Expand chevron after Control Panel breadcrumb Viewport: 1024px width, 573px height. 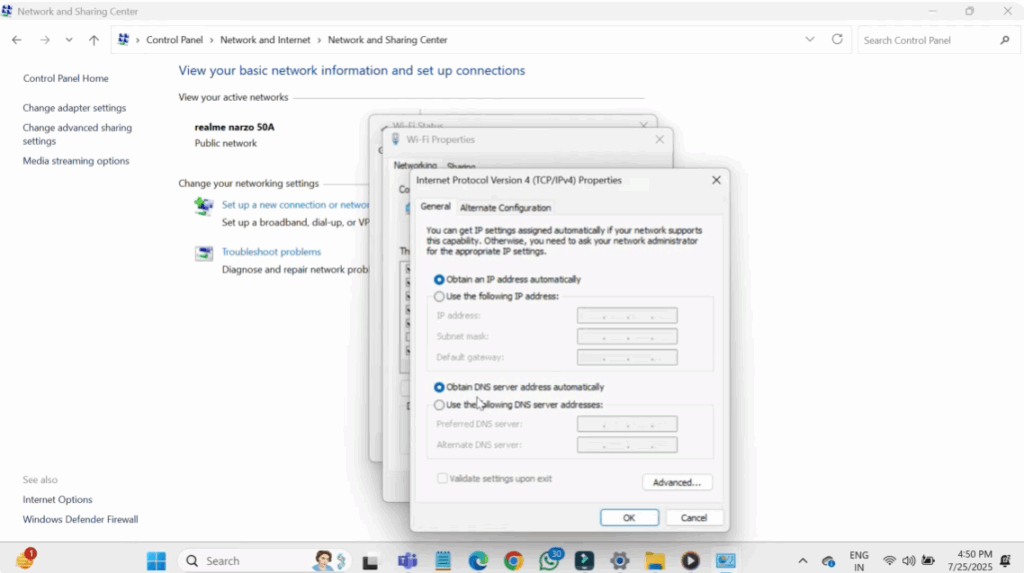(x=212, y=40)
